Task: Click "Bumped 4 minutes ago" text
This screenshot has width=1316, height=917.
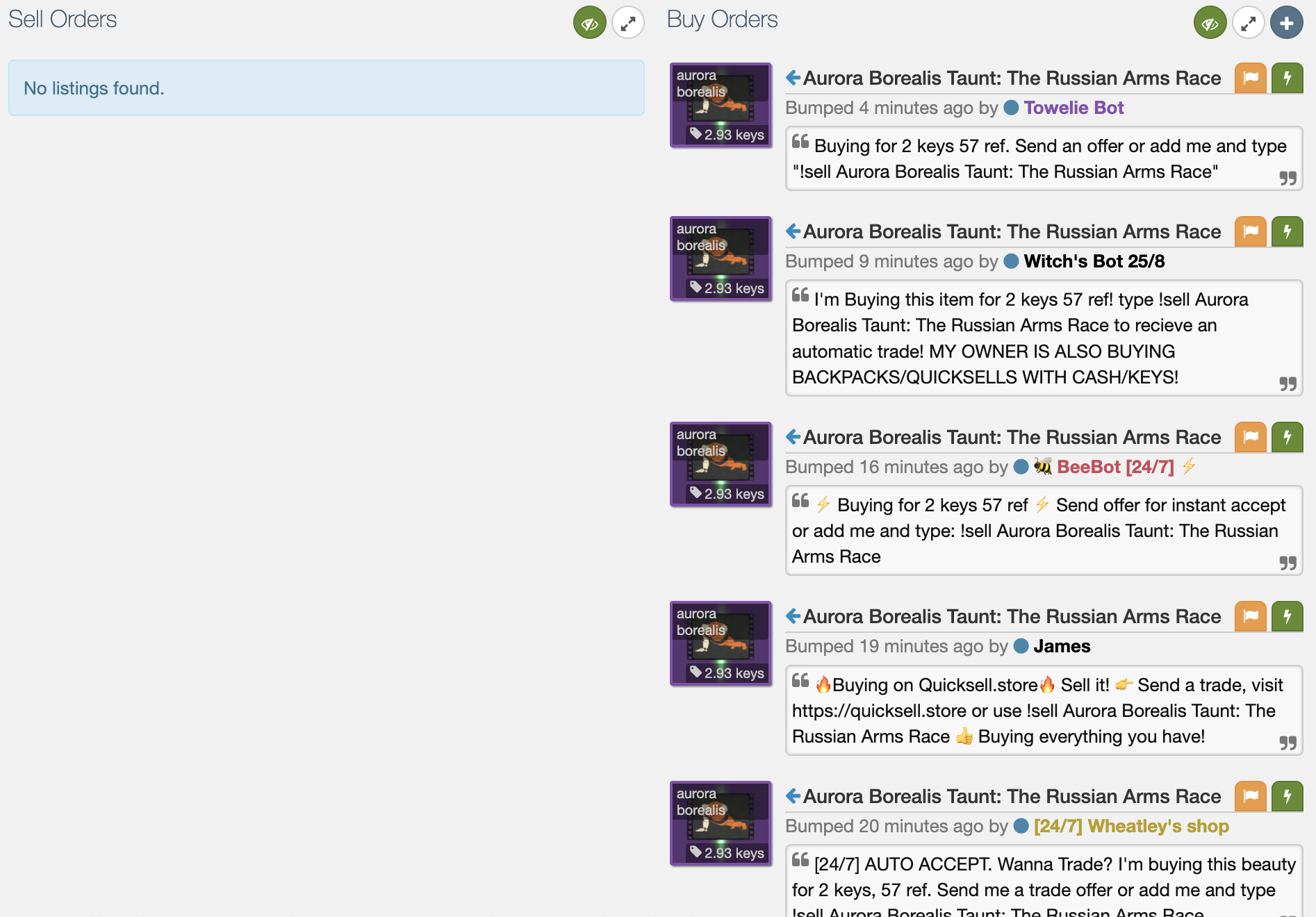Action: click(879, 108)
